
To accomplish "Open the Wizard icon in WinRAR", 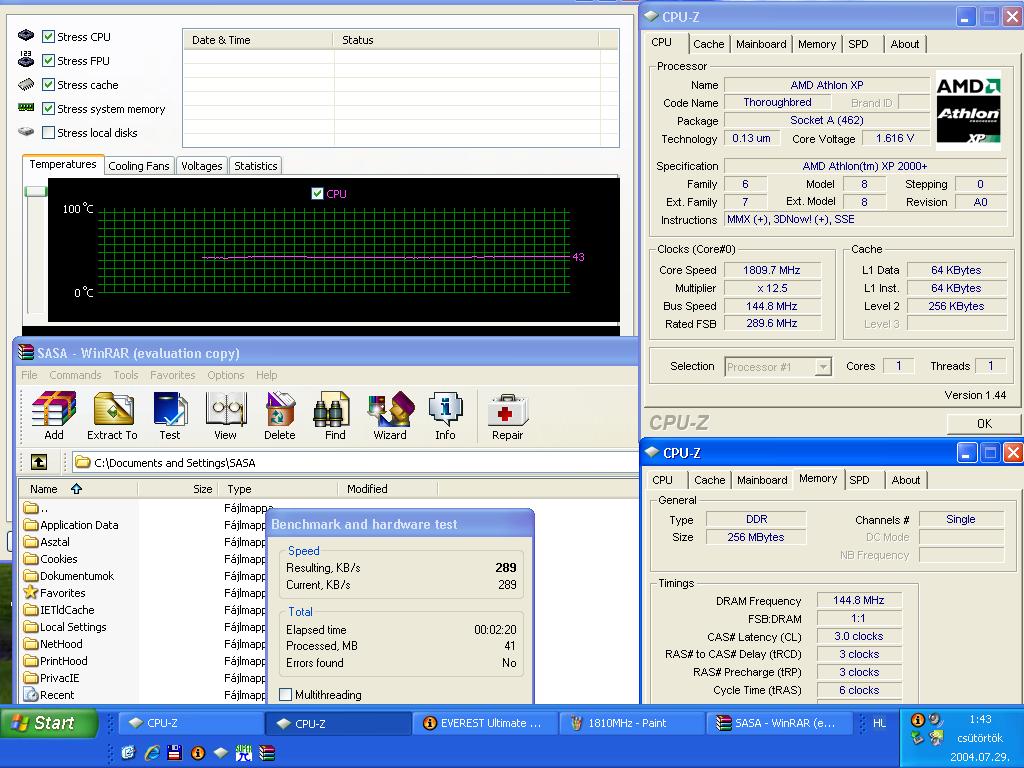I will tap(390, 415).
